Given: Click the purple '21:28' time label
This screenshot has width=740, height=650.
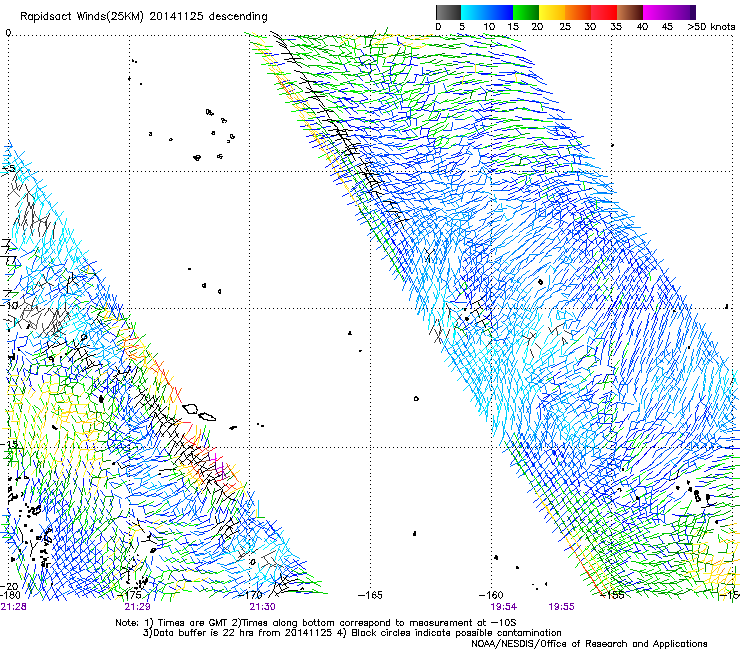Looking at the screenshot, I should 13,606.
